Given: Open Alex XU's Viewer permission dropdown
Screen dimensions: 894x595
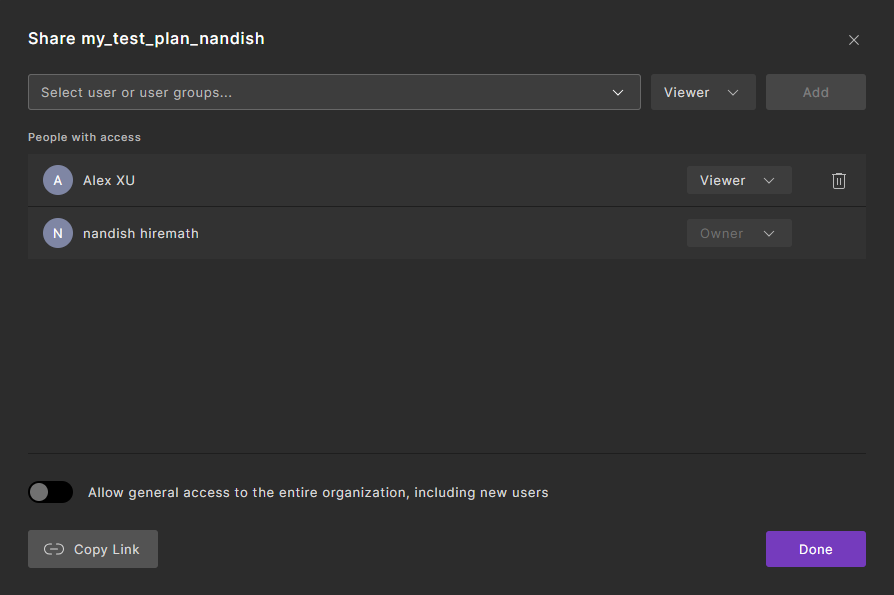Looking at the screenshot, I should [x=738, y=181].
